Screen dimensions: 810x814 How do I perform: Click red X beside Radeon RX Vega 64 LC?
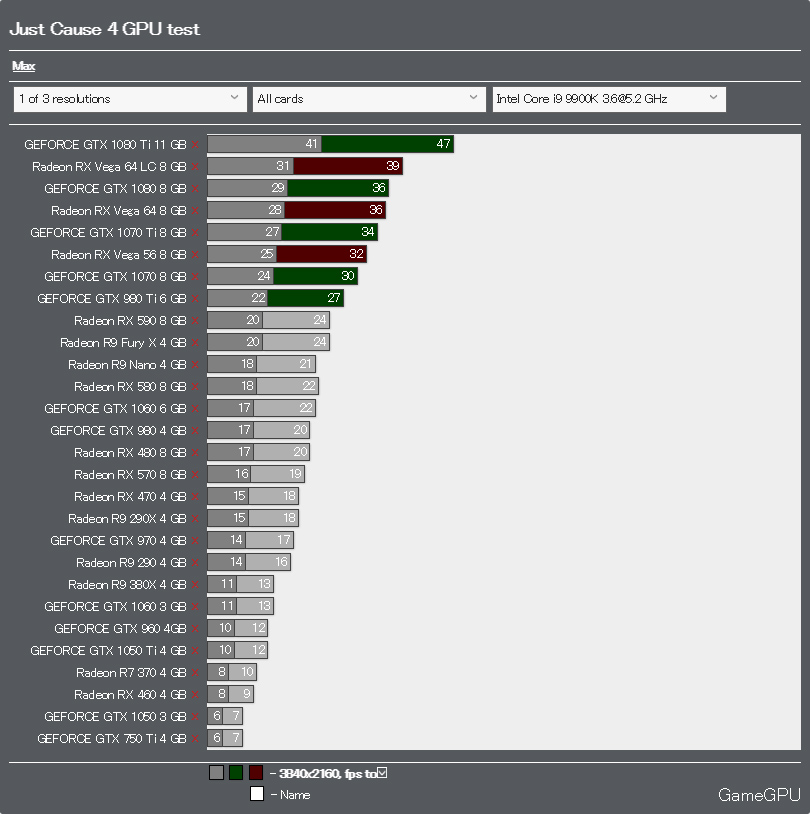(x=197, y=167)
